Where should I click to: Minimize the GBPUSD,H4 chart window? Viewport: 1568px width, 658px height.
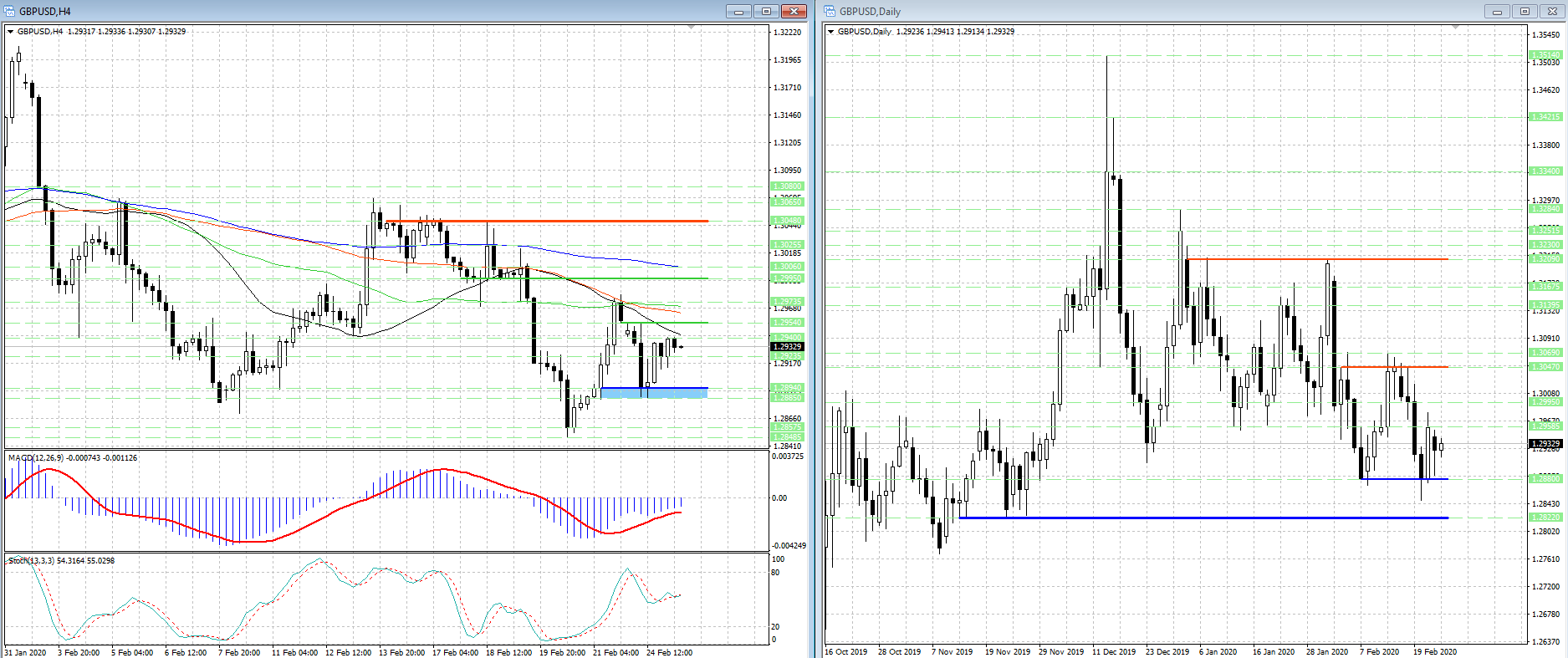coord(738,11)
